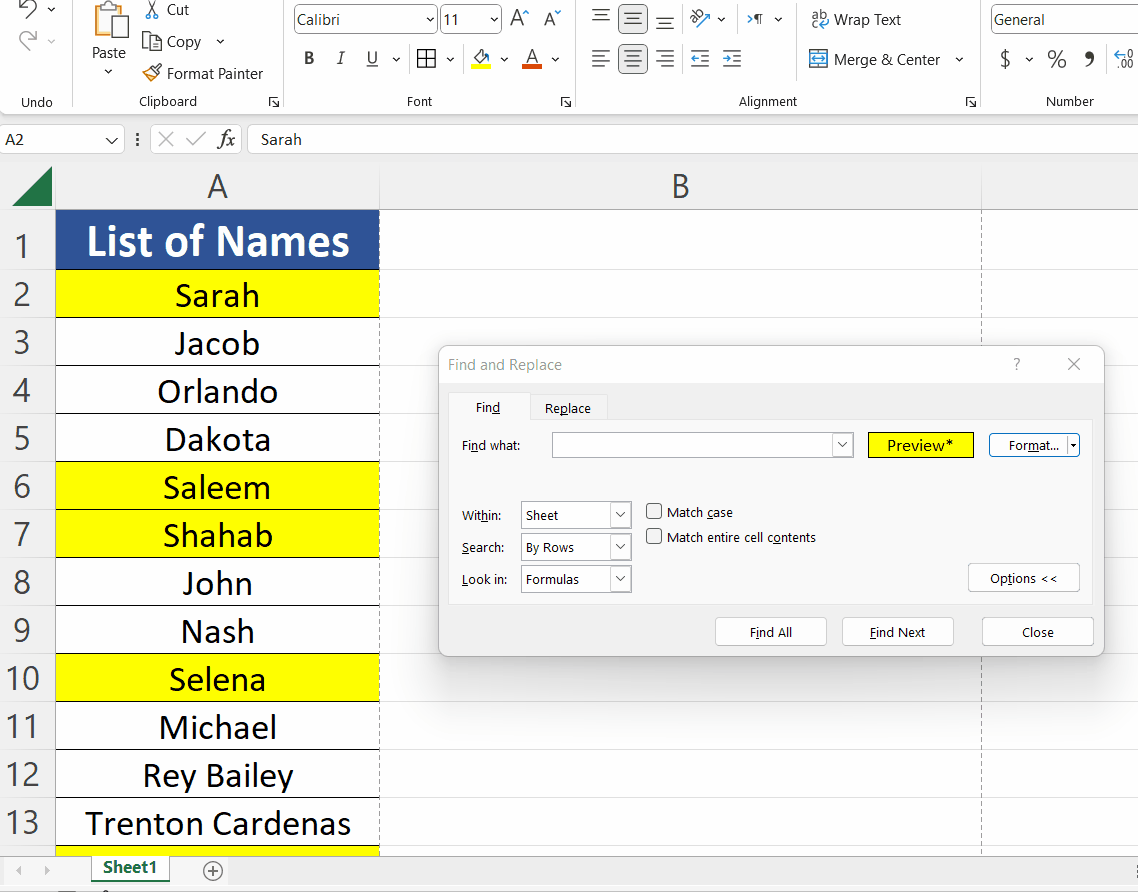The width and height of the screenshot is (1138, 892).
Task: Apply percent number format
Action: pyautogui.click(x=1057, y=59)
